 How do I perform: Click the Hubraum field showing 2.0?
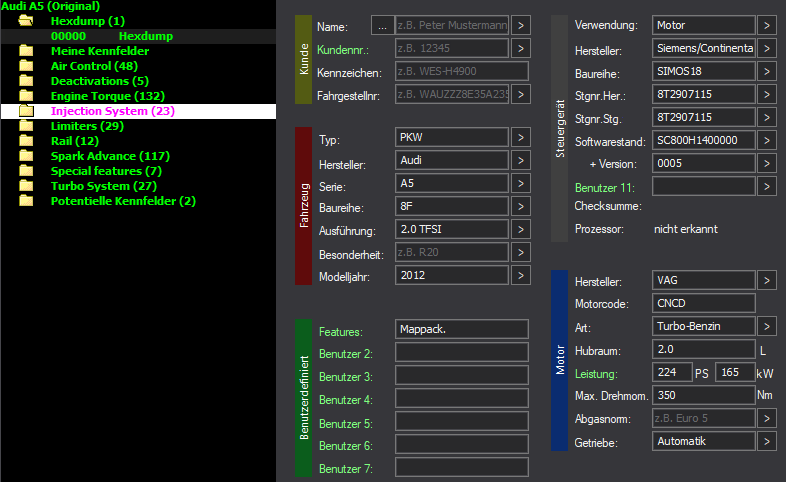(704, 349)
